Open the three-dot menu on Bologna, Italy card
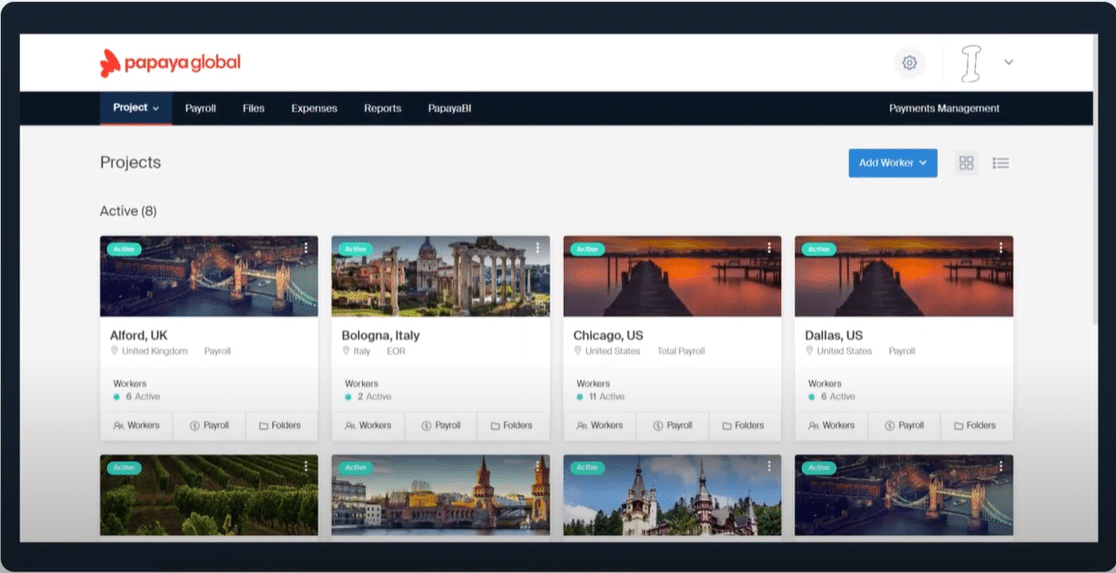This screenshot has width=1116, height=573. click(537, 248)
